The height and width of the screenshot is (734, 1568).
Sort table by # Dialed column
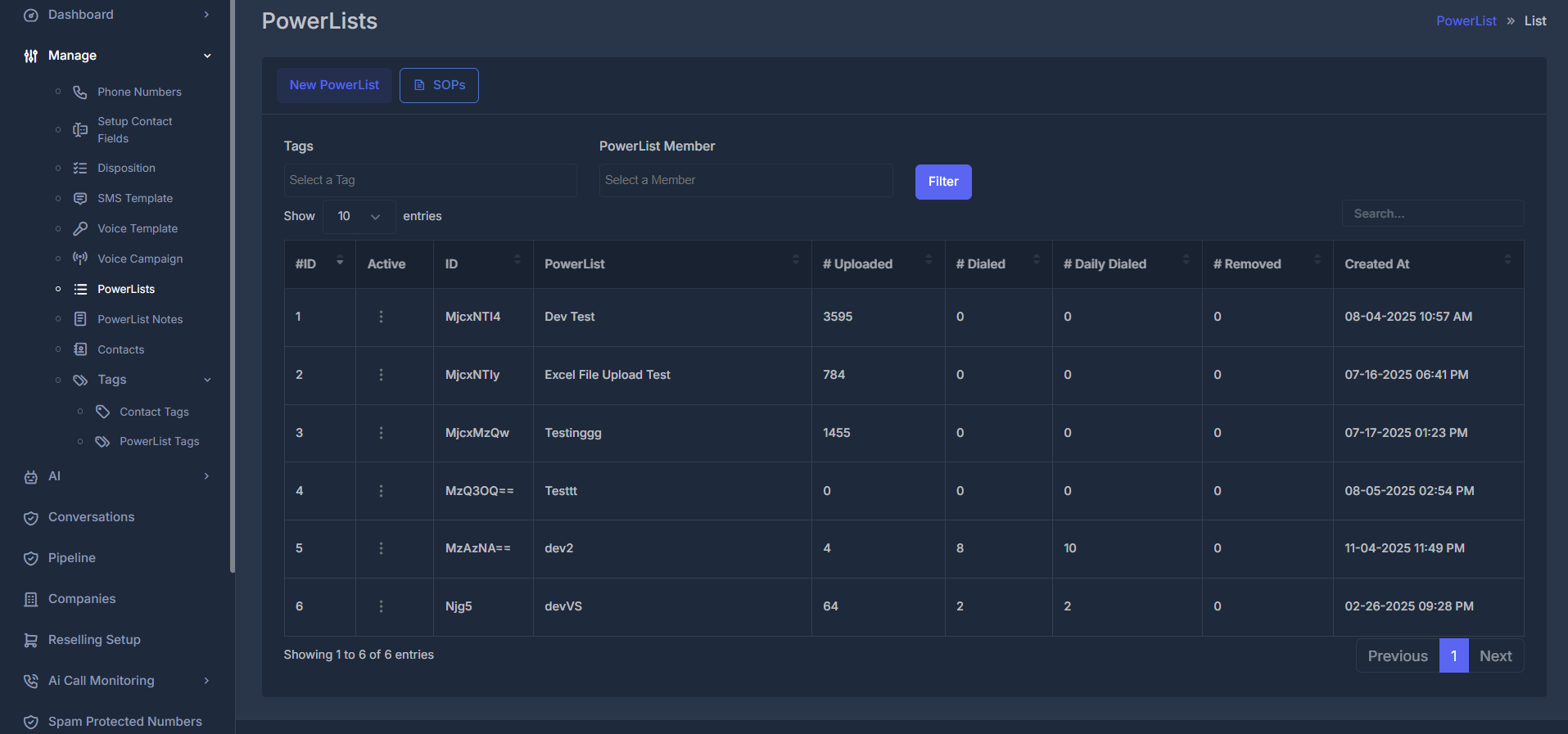coord(998,263)
